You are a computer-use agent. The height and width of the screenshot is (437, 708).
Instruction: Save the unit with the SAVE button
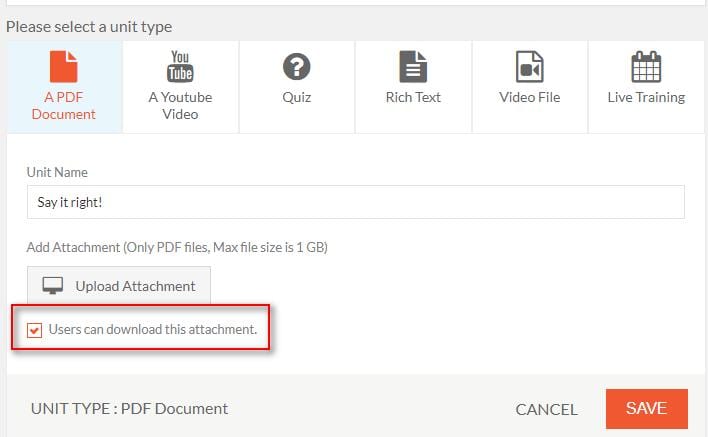pos(647,409)
